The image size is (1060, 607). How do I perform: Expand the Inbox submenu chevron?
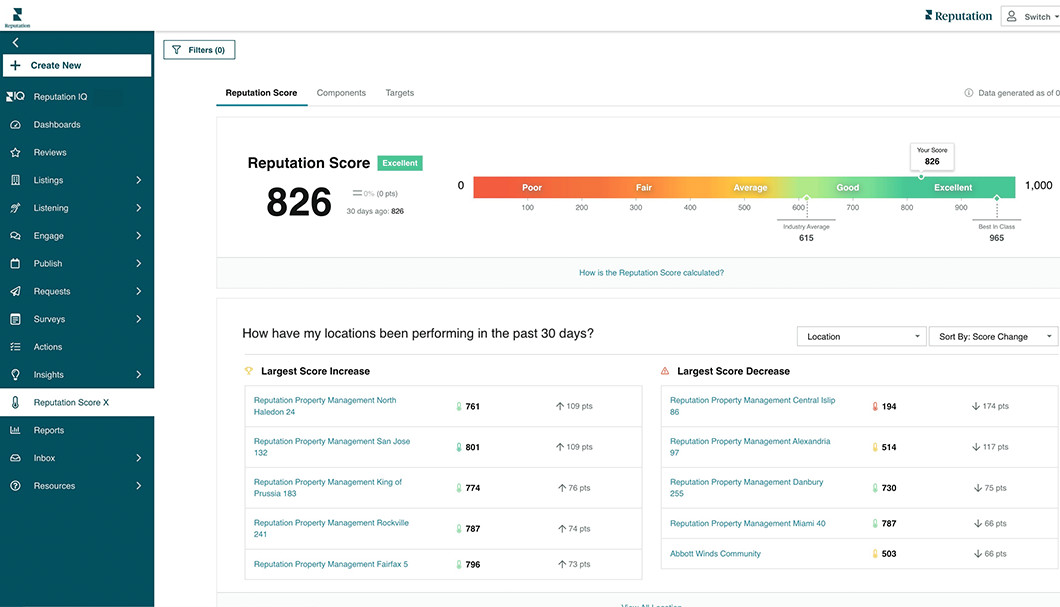[x=139, y=458]
